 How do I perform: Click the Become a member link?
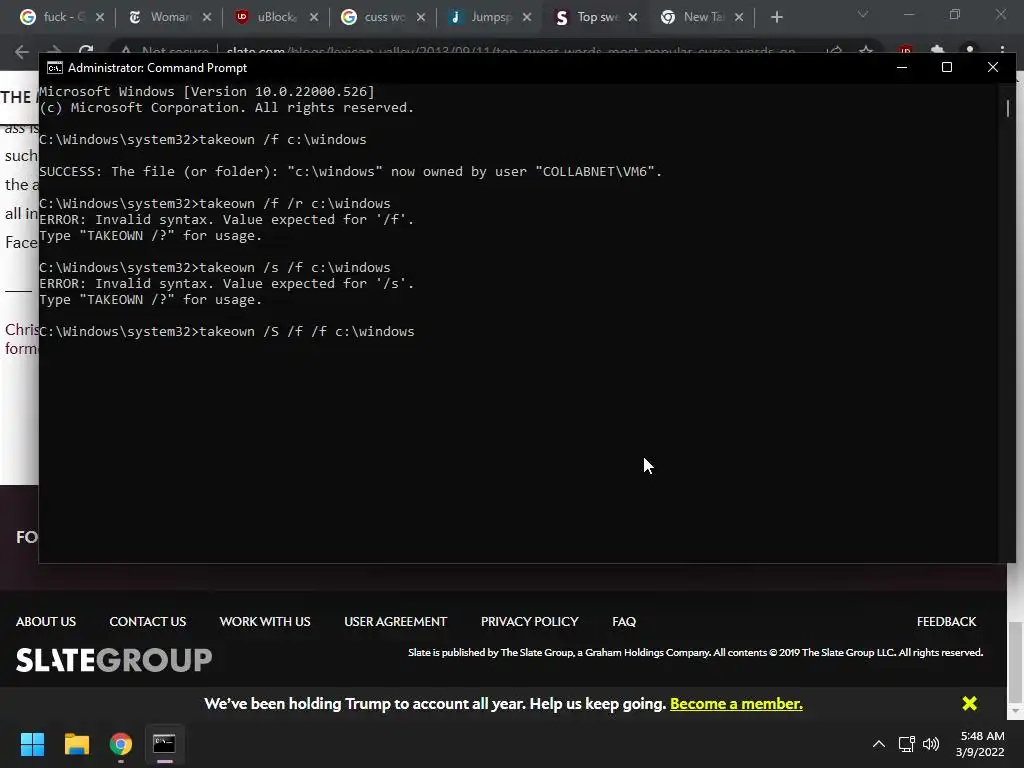click(x=736, y=704)
